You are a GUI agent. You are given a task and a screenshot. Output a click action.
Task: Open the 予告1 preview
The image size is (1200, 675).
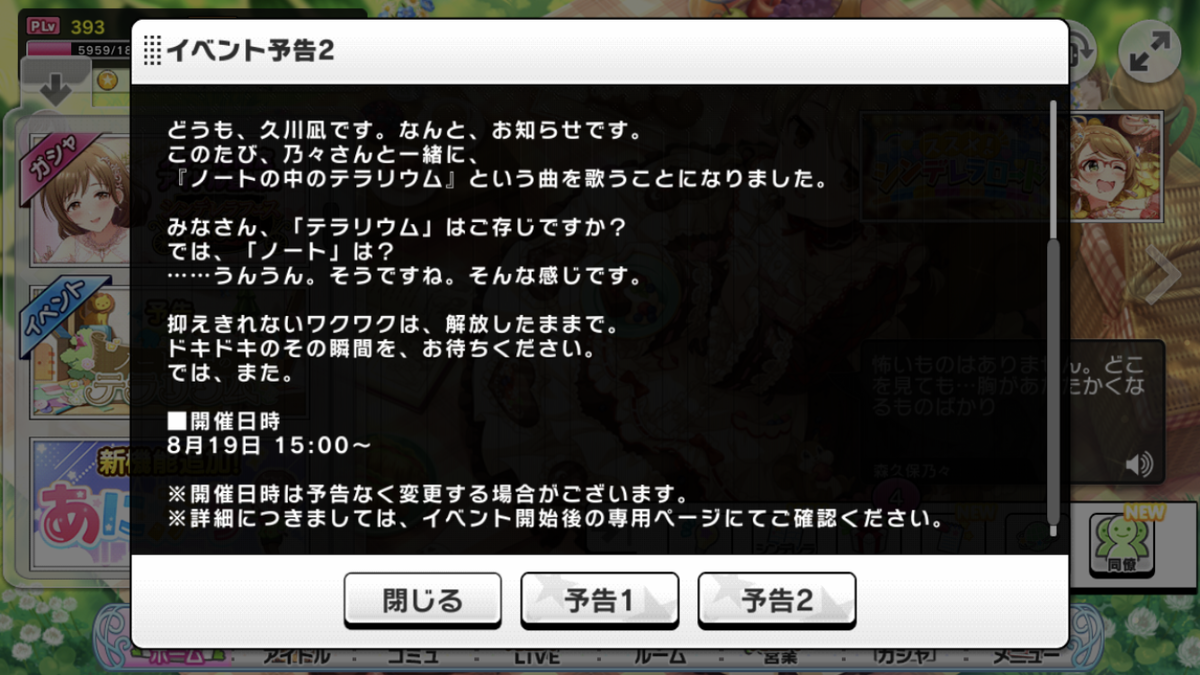[599, 599]
